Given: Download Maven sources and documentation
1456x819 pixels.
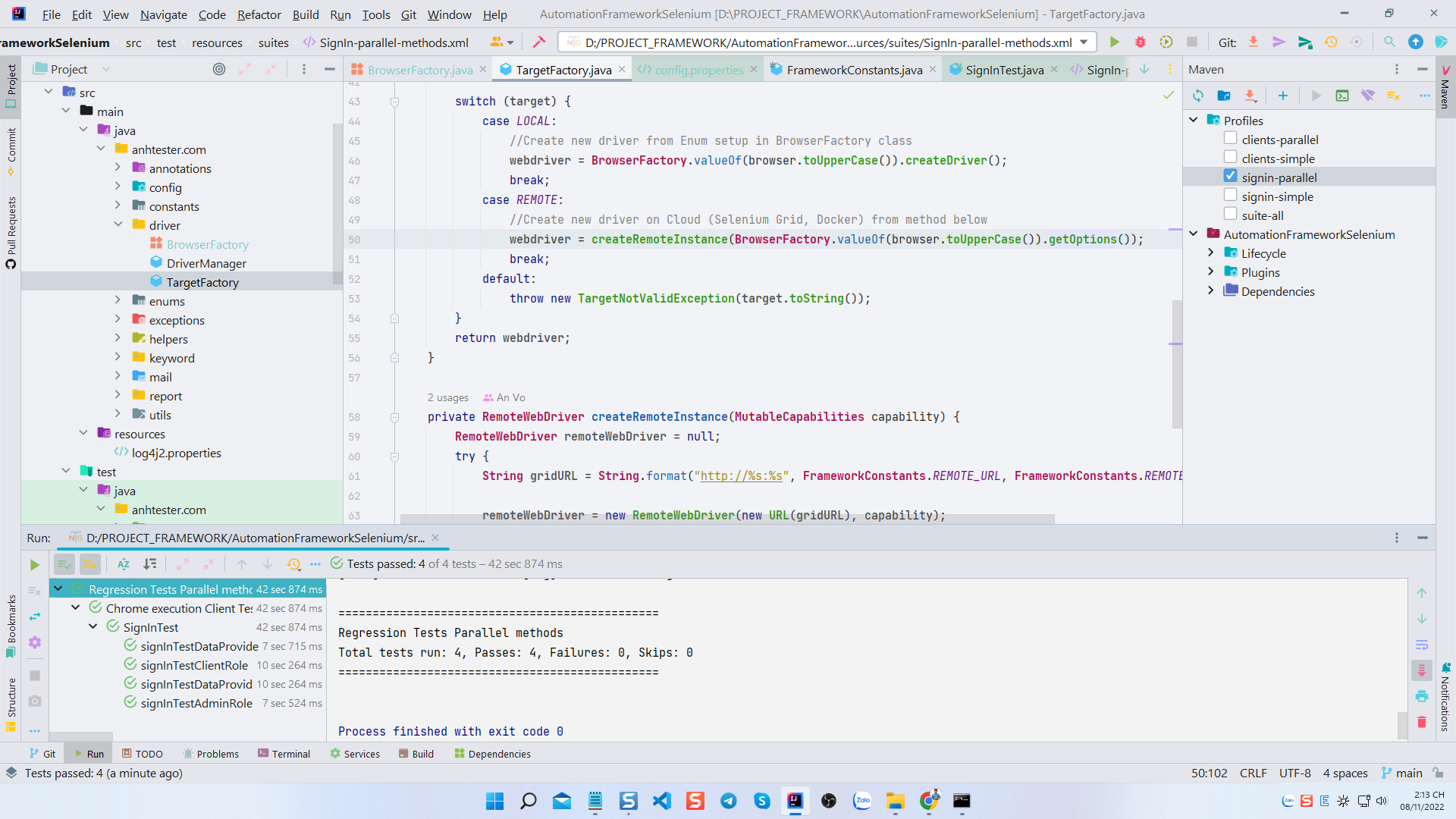Looking at the screenshot, I should tap(1250, 96).
